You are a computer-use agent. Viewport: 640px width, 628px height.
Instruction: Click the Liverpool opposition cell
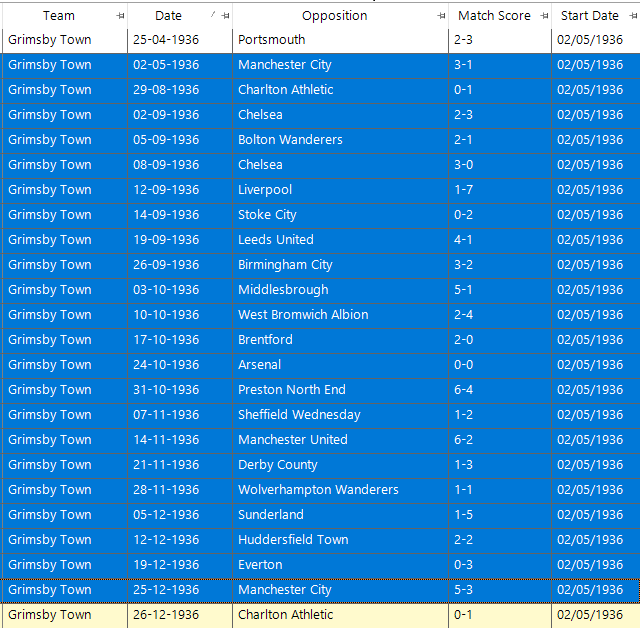[340, 190]
